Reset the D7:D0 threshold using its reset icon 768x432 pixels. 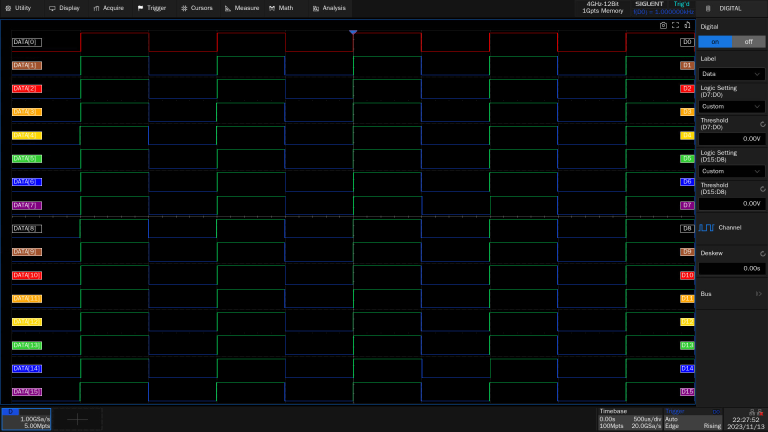coord(762,124)
